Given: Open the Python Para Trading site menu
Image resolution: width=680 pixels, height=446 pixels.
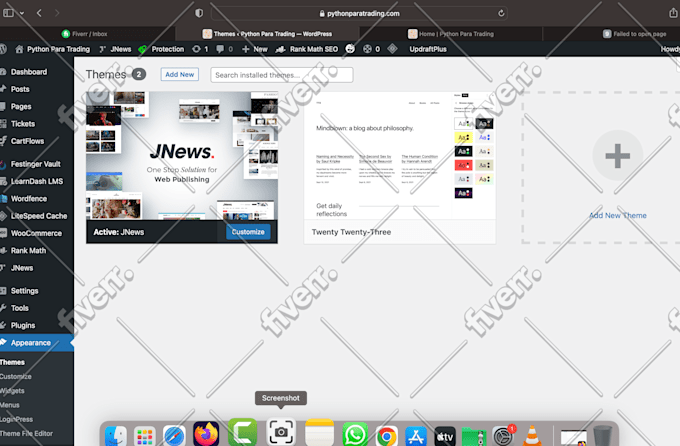Looking at the screenshot, I should pyautogui.click(x=52, y=49).
